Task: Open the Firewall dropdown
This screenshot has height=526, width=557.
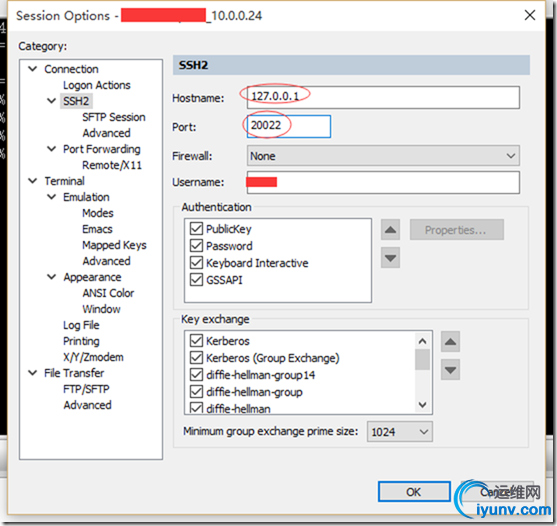Action: coord(383,156)
